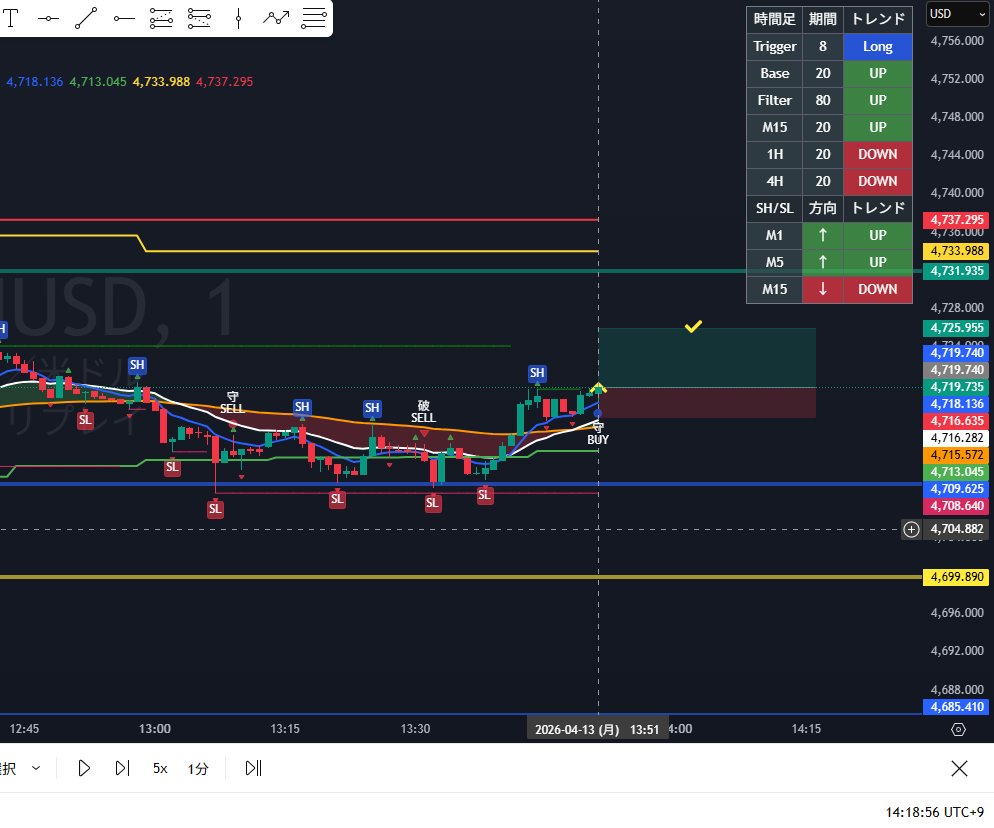Select the Text drawing tool
Screen dimensions: 994x828
point(10,18)
